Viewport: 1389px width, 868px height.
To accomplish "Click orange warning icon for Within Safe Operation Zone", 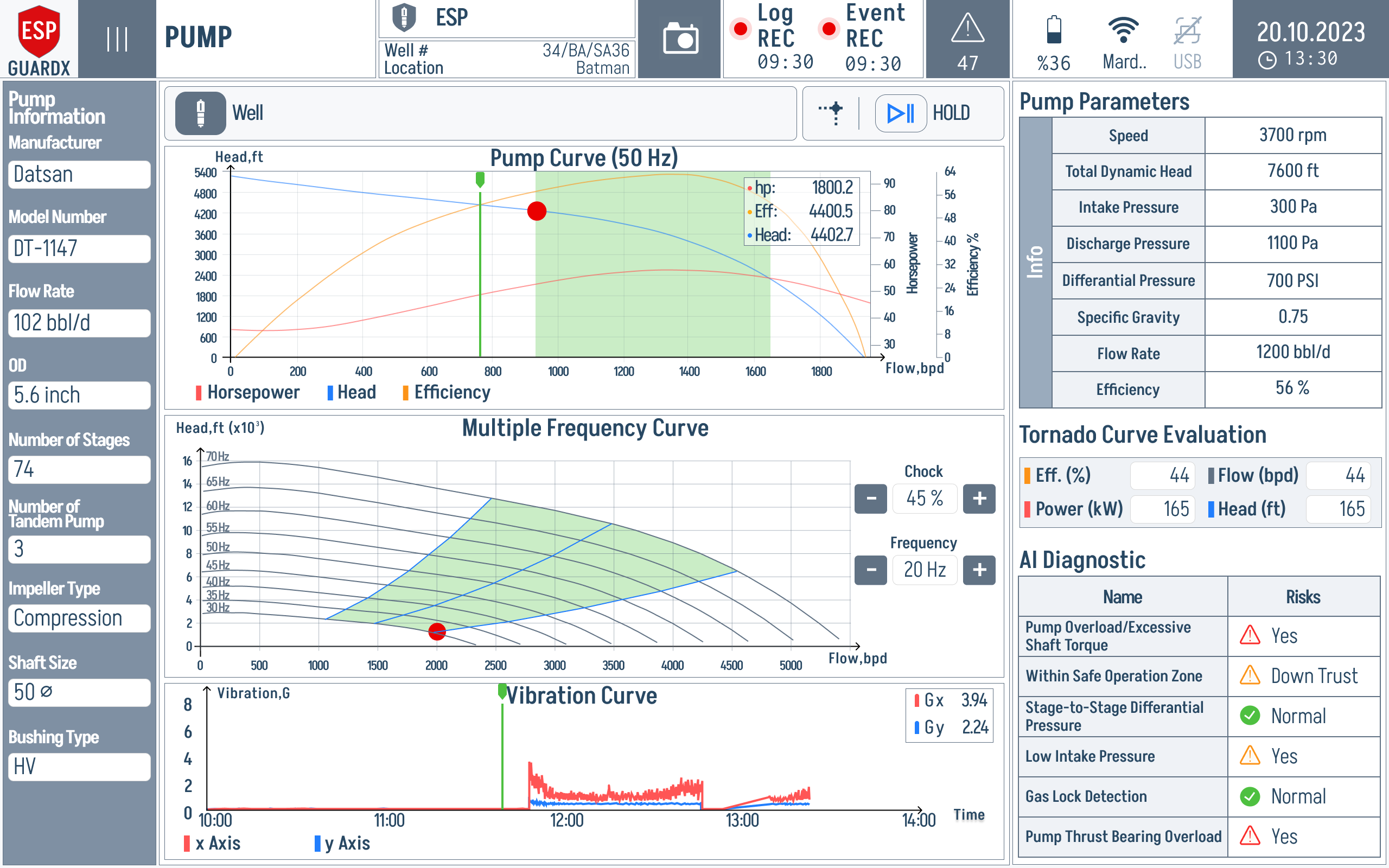I will [x=1250, y=676].
